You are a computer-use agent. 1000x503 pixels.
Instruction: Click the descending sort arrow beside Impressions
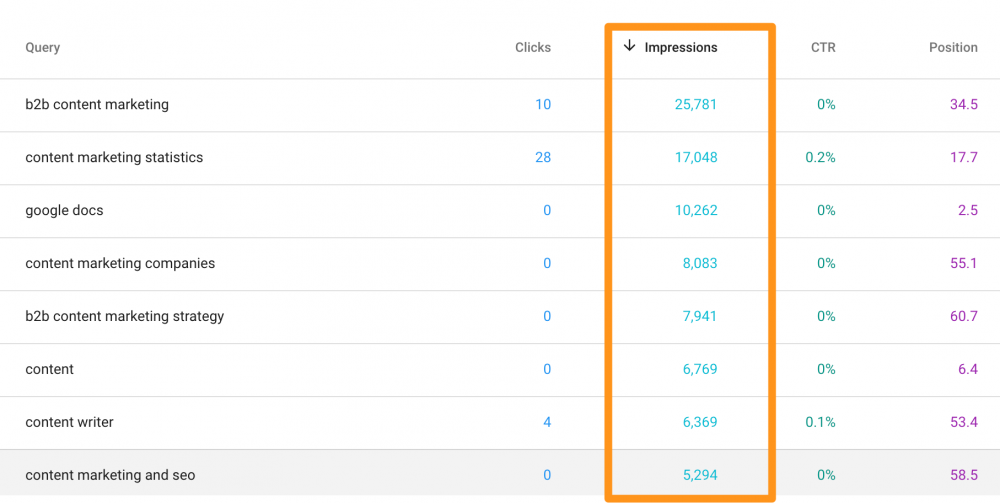(x=629, y=46)
